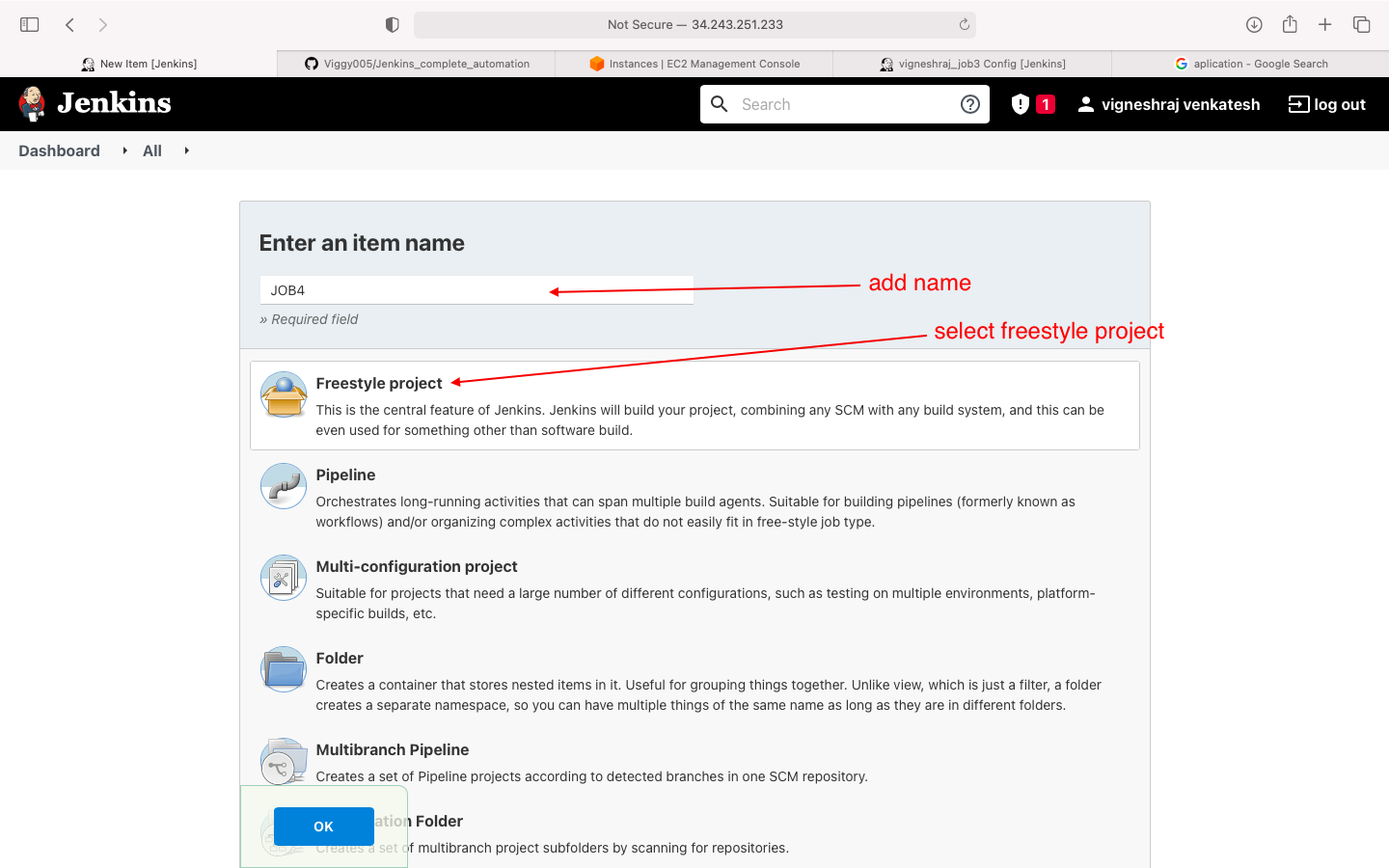Focus the Jenkins Search box
This screenshot has height=868, width=1389.
844,104
